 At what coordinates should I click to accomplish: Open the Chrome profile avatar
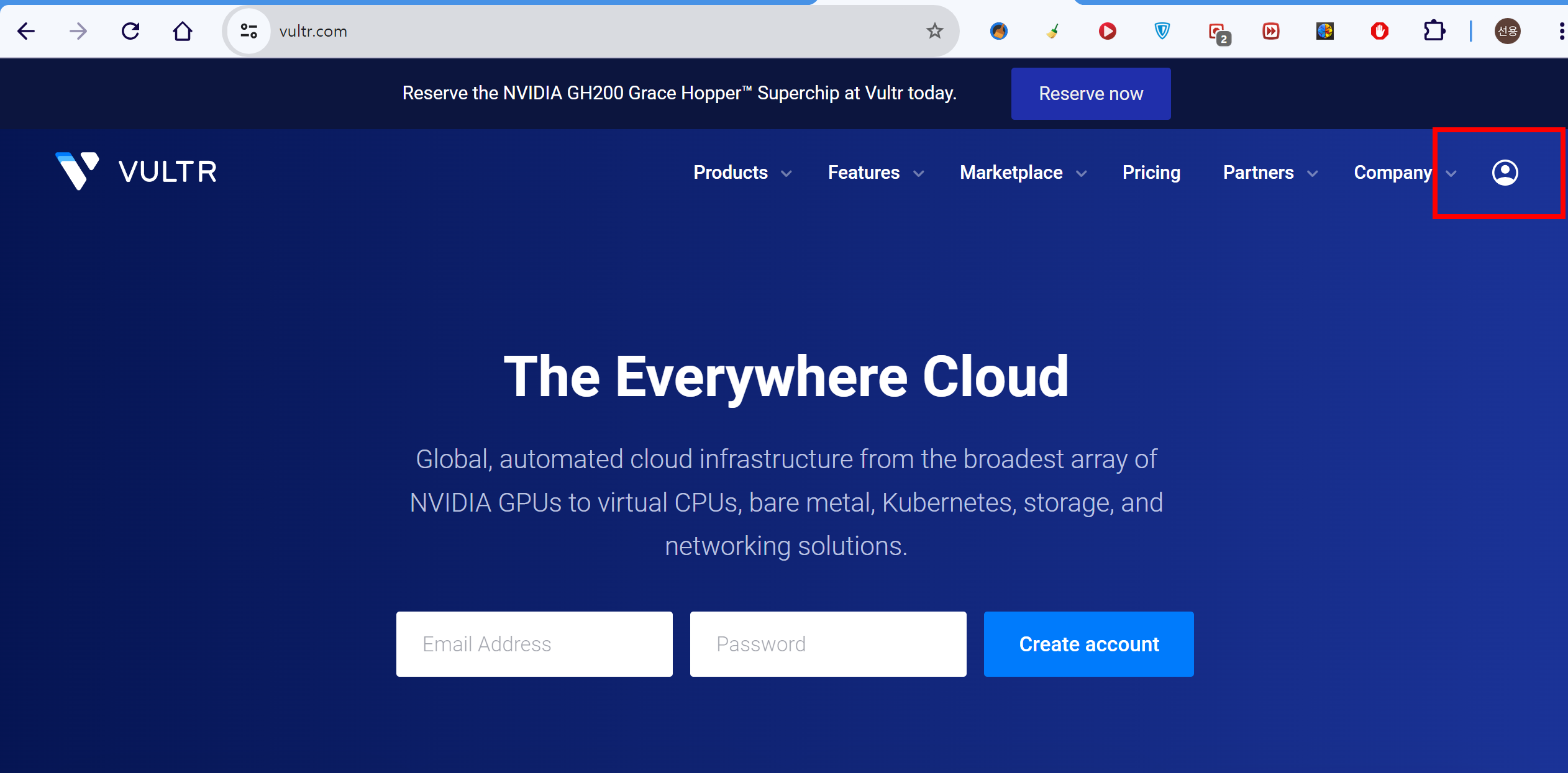(1507, 31)
